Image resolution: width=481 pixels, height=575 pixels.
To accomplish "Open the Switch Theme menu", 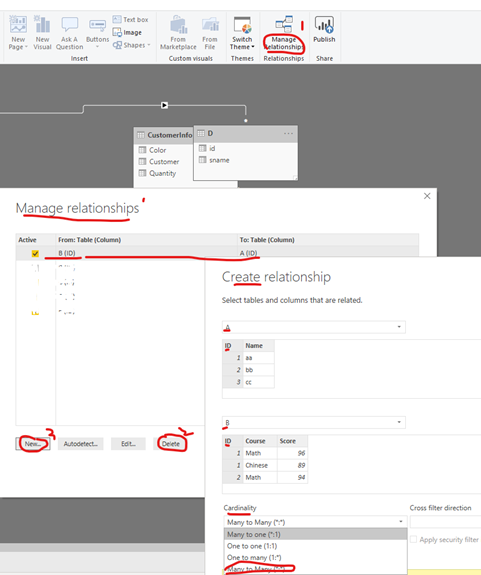I will (x=242, y=32).
